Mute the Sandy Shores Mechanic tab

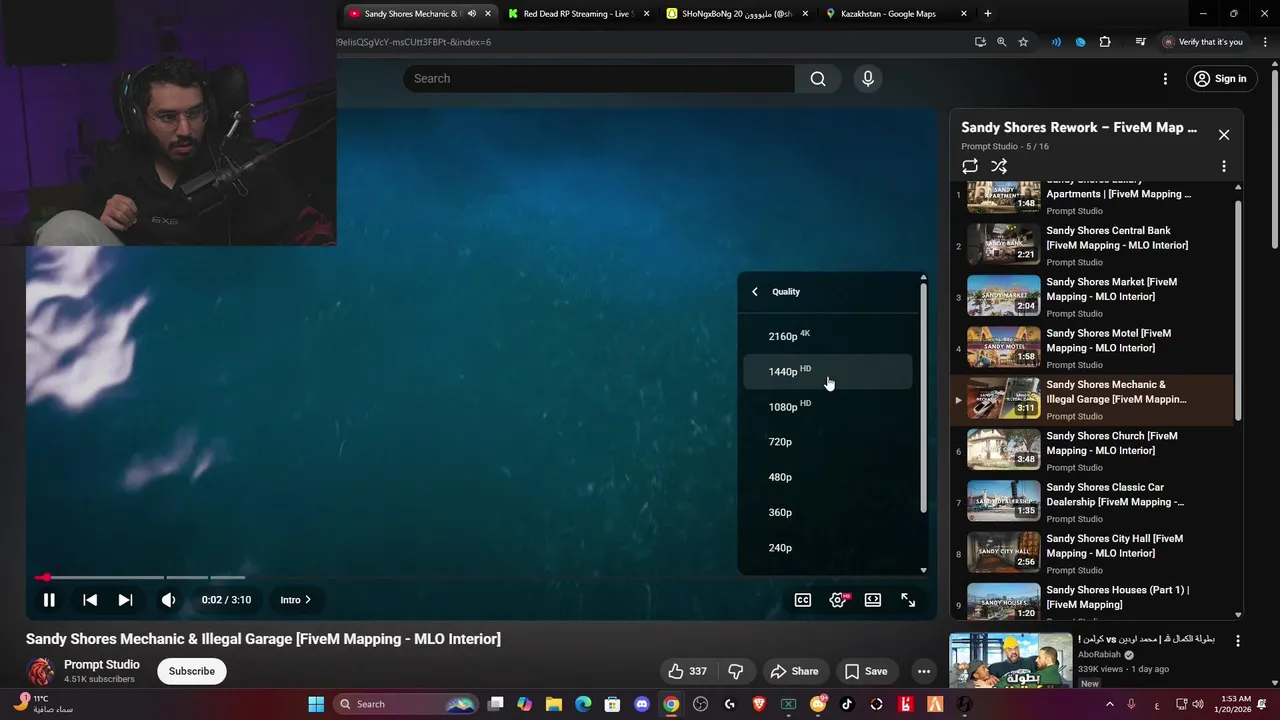(471, 14)
